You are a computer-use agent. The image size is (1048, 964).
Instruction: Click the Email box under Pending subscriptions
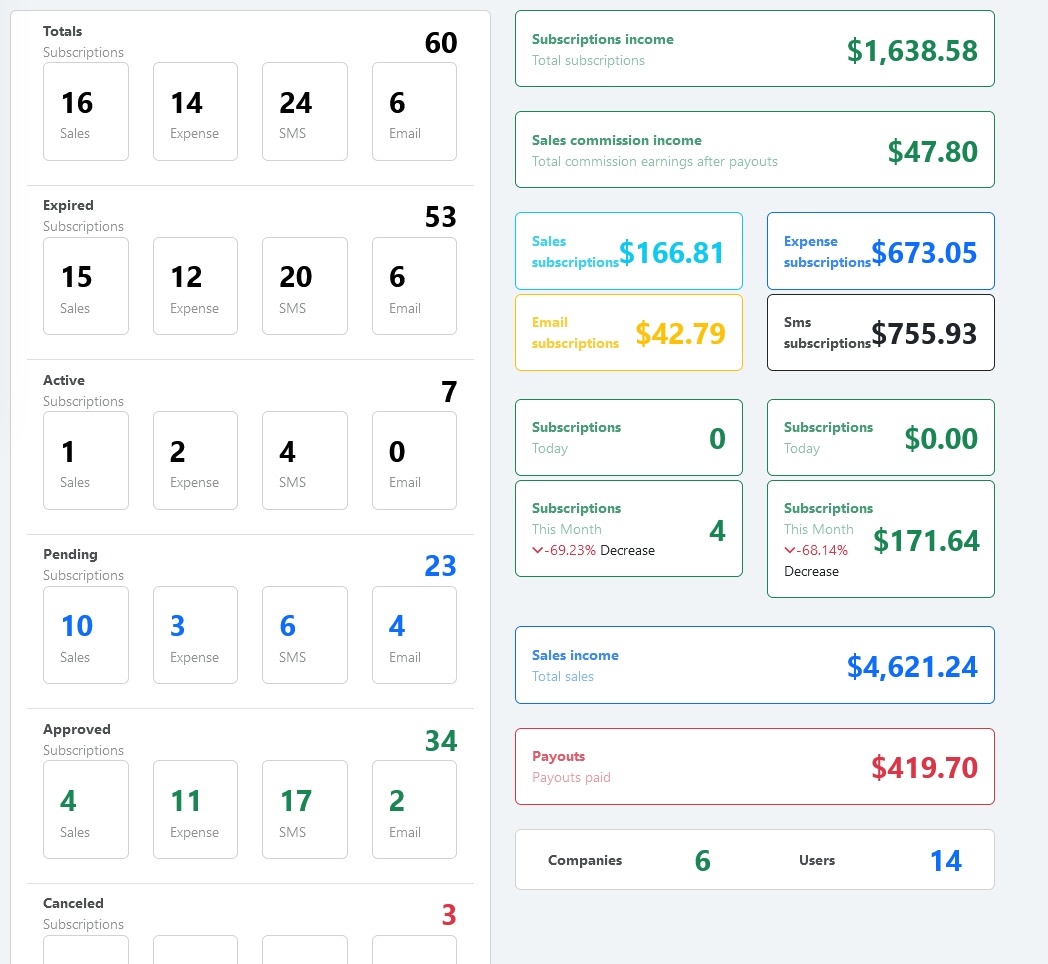click(x=414, y=635)
